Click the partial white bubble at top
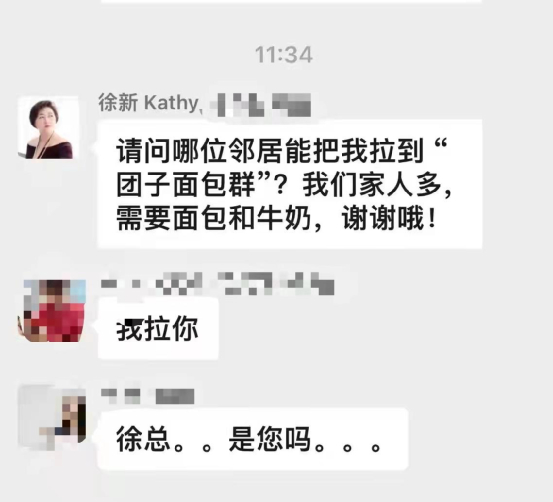 point(291,1)
